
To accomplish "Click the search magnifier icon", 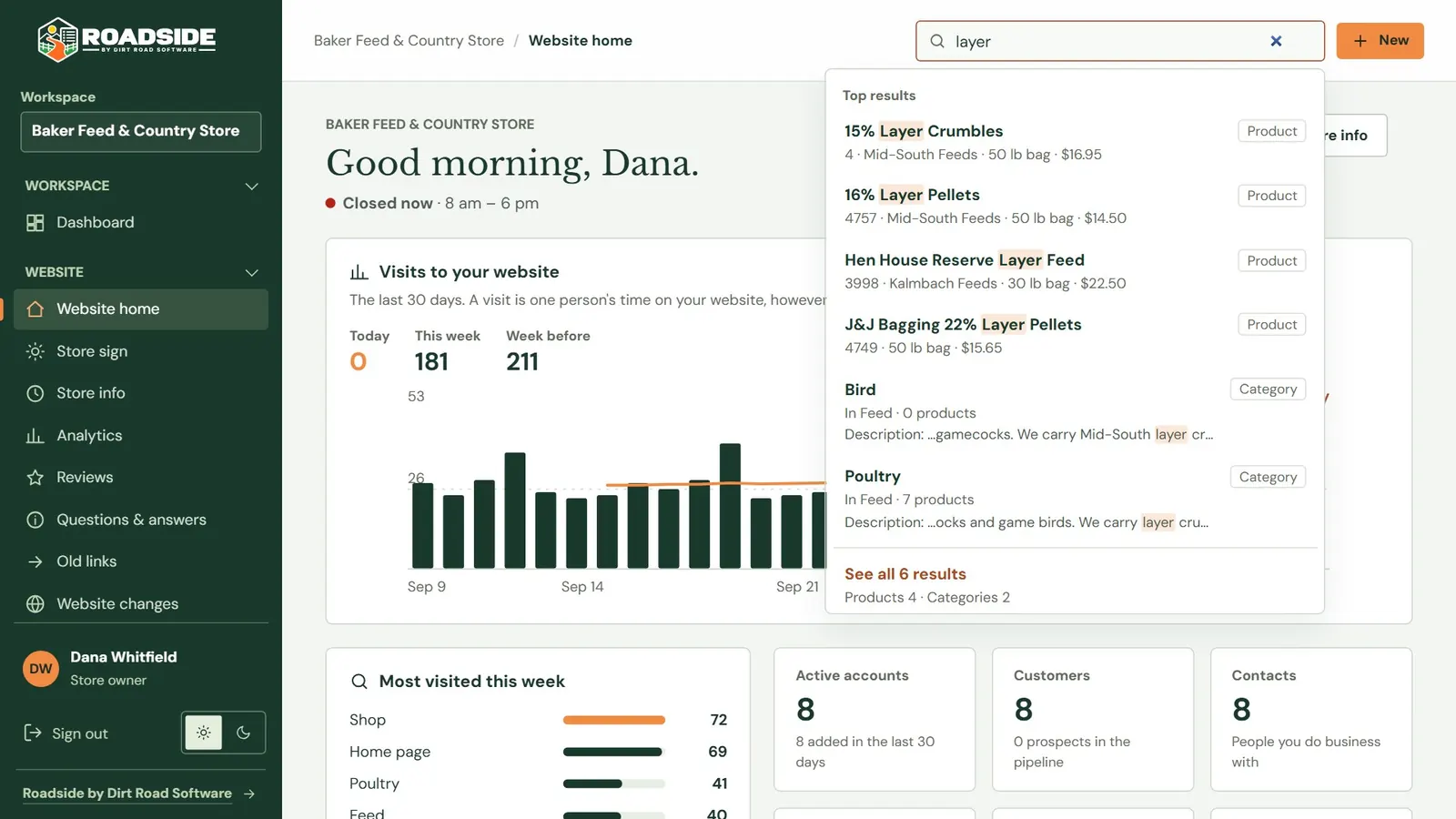I will coord(937,41).
